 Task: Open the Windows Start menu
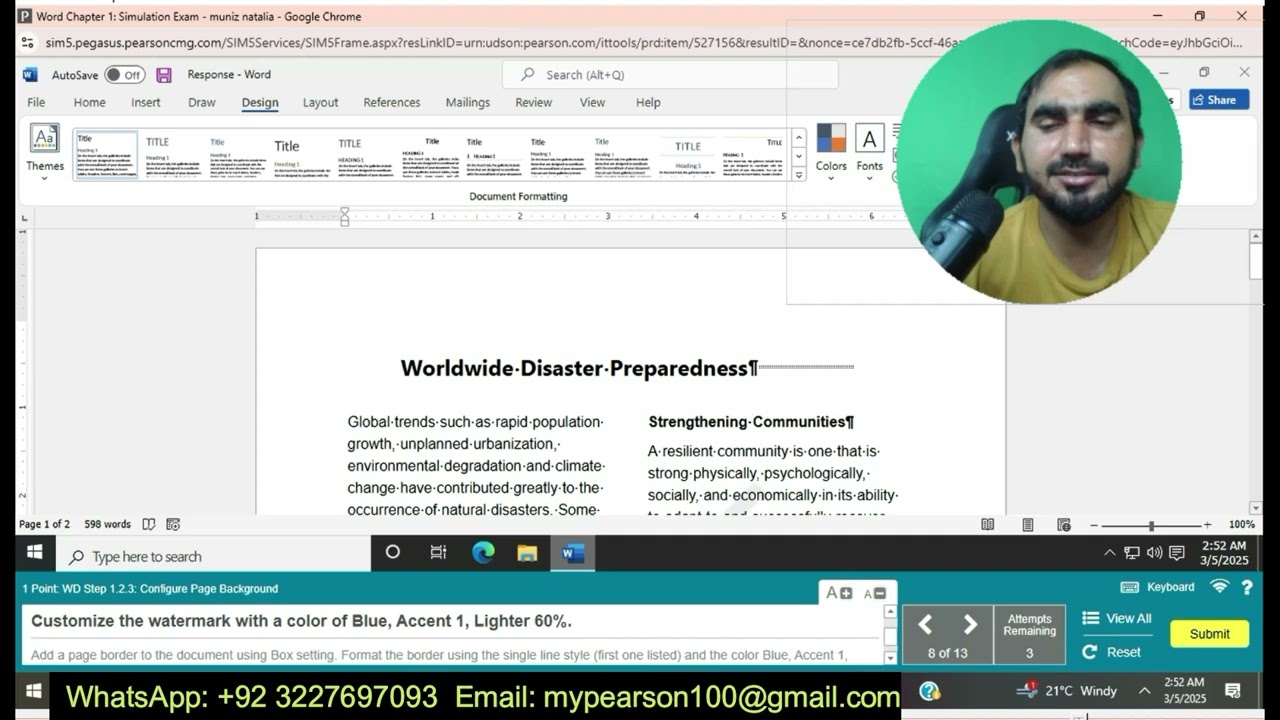pos(35,552)
